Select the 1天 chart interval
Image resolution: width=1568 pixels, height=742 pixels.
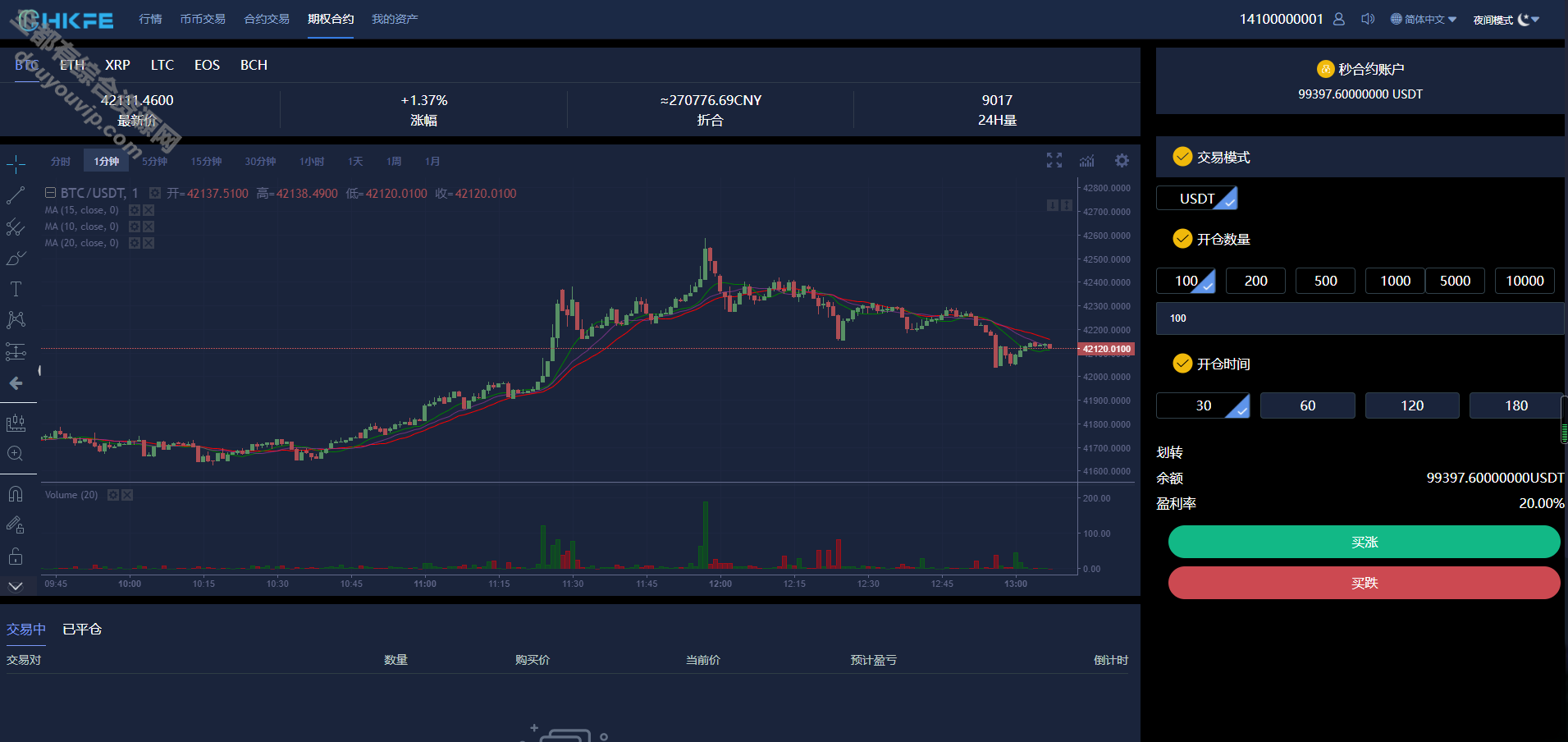coord(355,162)
